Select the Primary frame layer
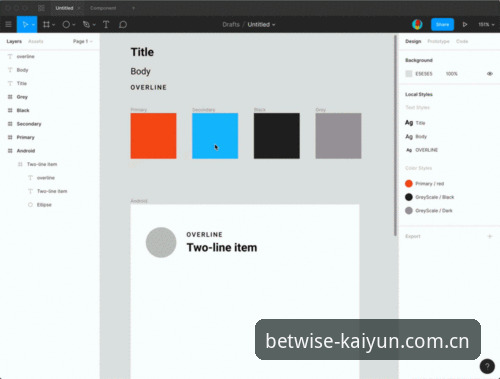This screenshot has height=379, width=500. 26,137
